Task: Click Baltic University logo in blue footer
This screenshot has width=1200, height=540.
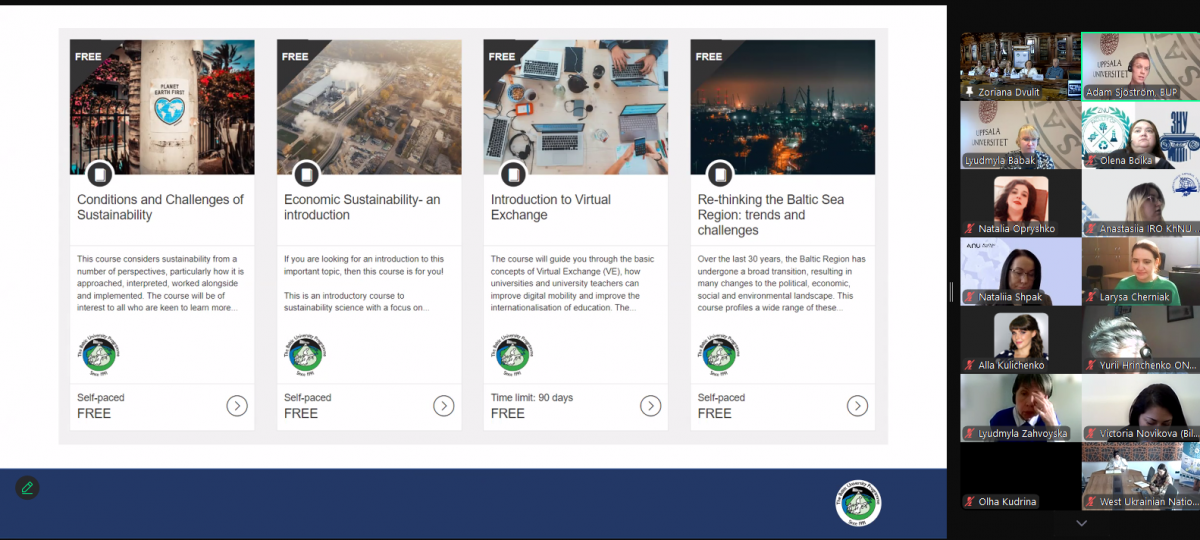Action: 858,503
